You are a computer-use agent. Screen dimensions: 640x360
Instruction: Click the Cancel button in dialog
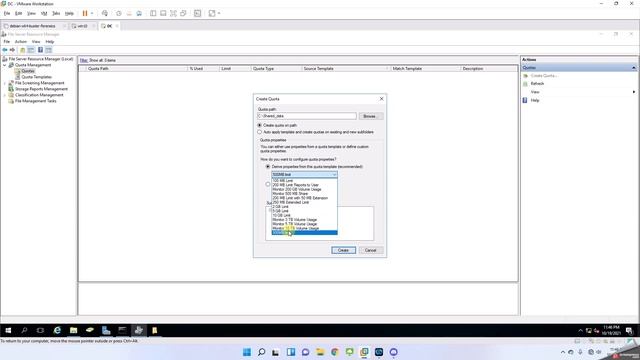coord(371,250)
